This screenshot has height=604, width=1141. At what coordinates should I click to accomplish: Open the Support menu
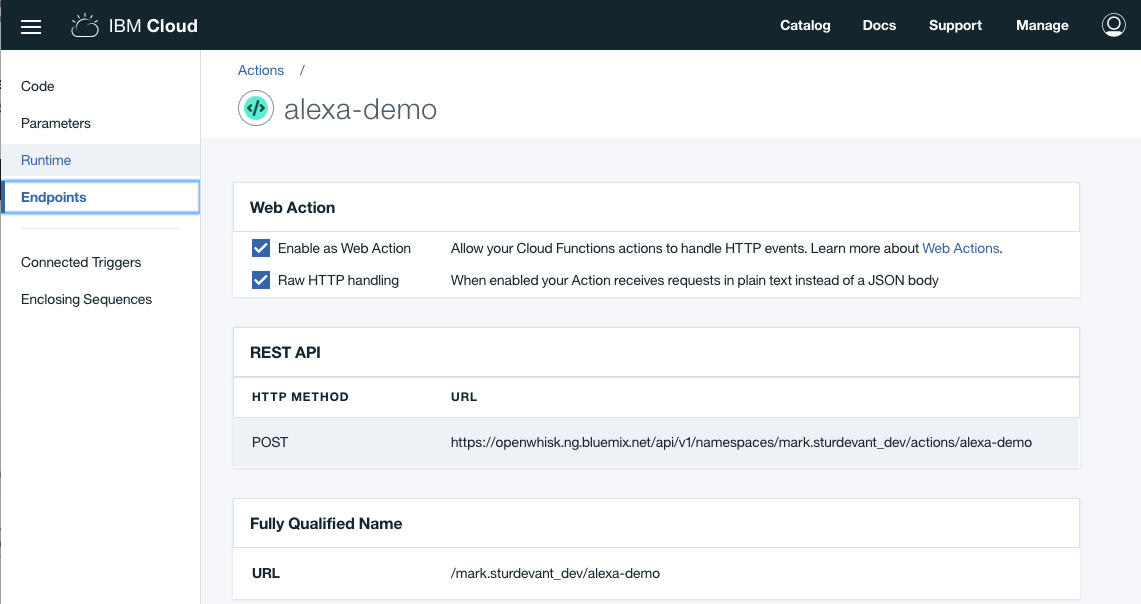(x=955, y=25)
